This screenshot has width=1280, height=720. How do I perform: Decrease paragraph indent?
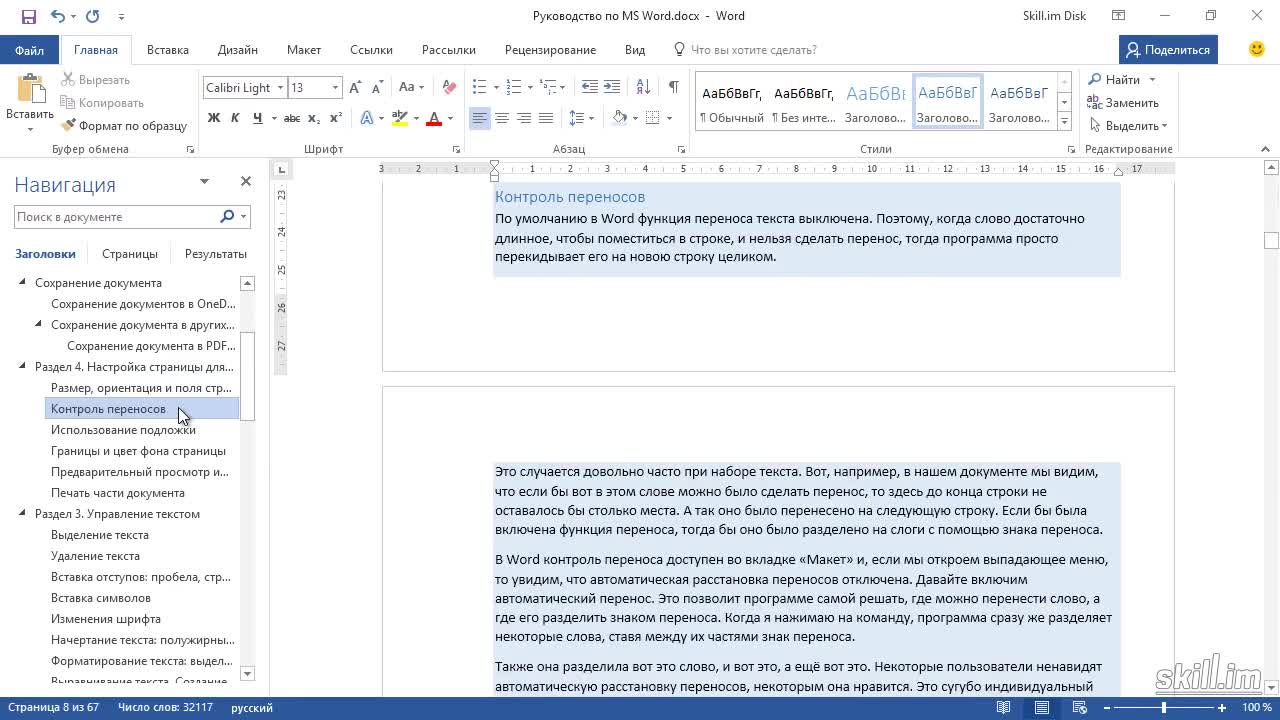point(590,87)
